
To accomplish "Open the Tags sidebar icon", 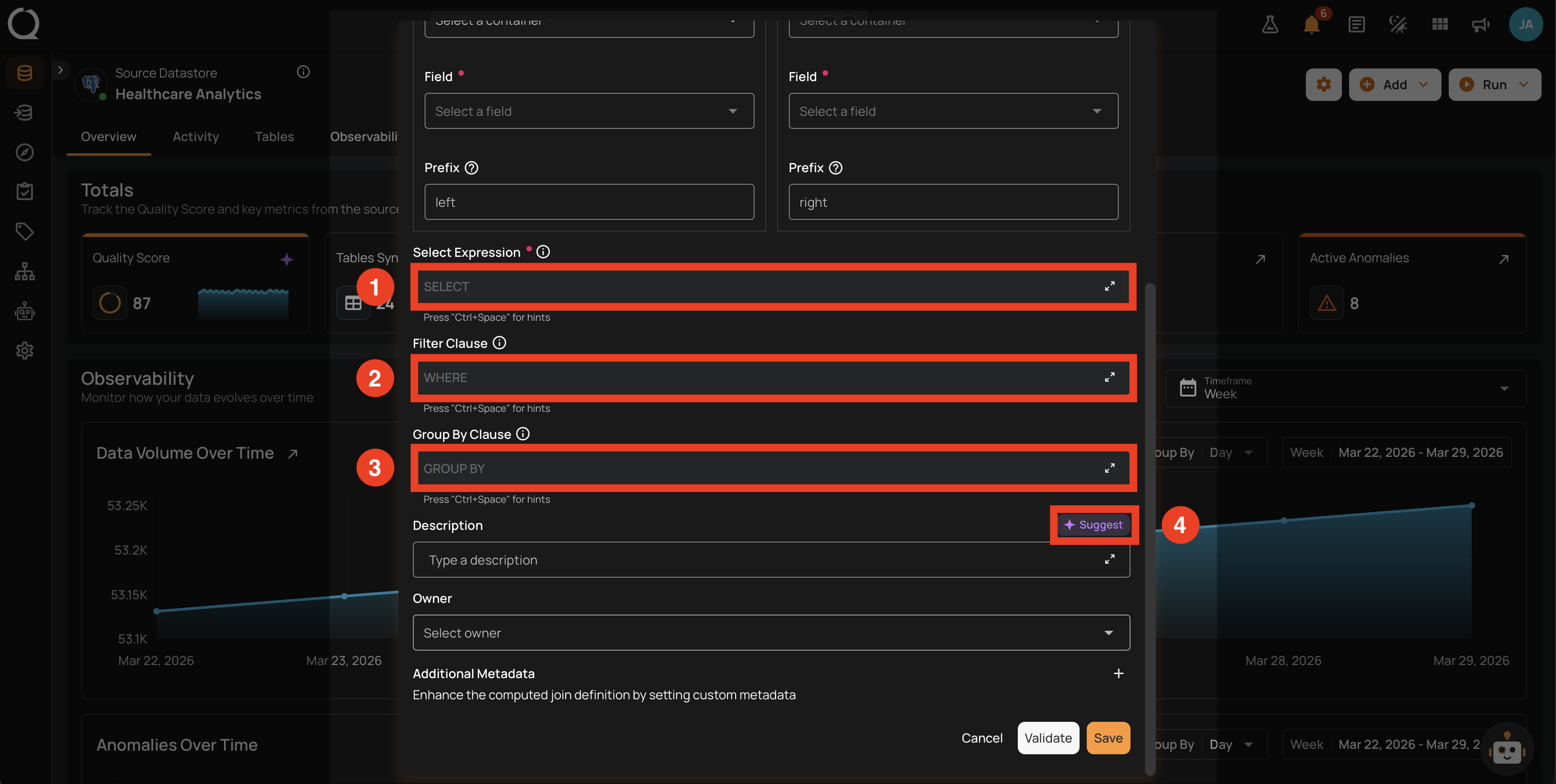I will tap(25, 231).
